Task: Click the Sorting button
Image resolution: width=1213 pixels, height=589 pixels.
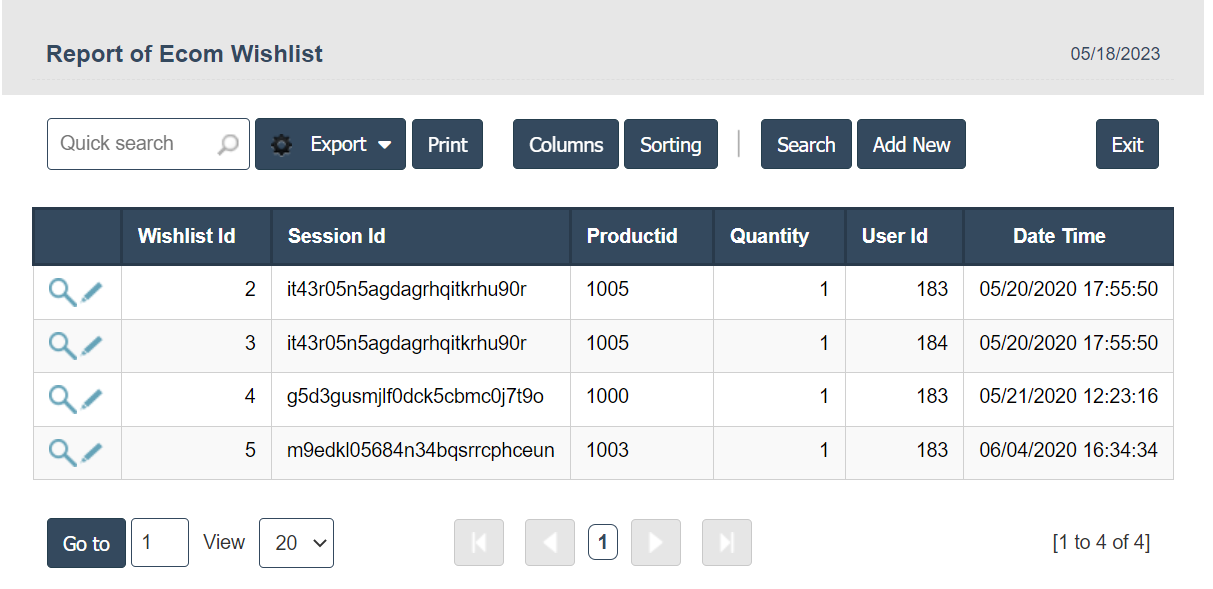Action: point(670,144)
